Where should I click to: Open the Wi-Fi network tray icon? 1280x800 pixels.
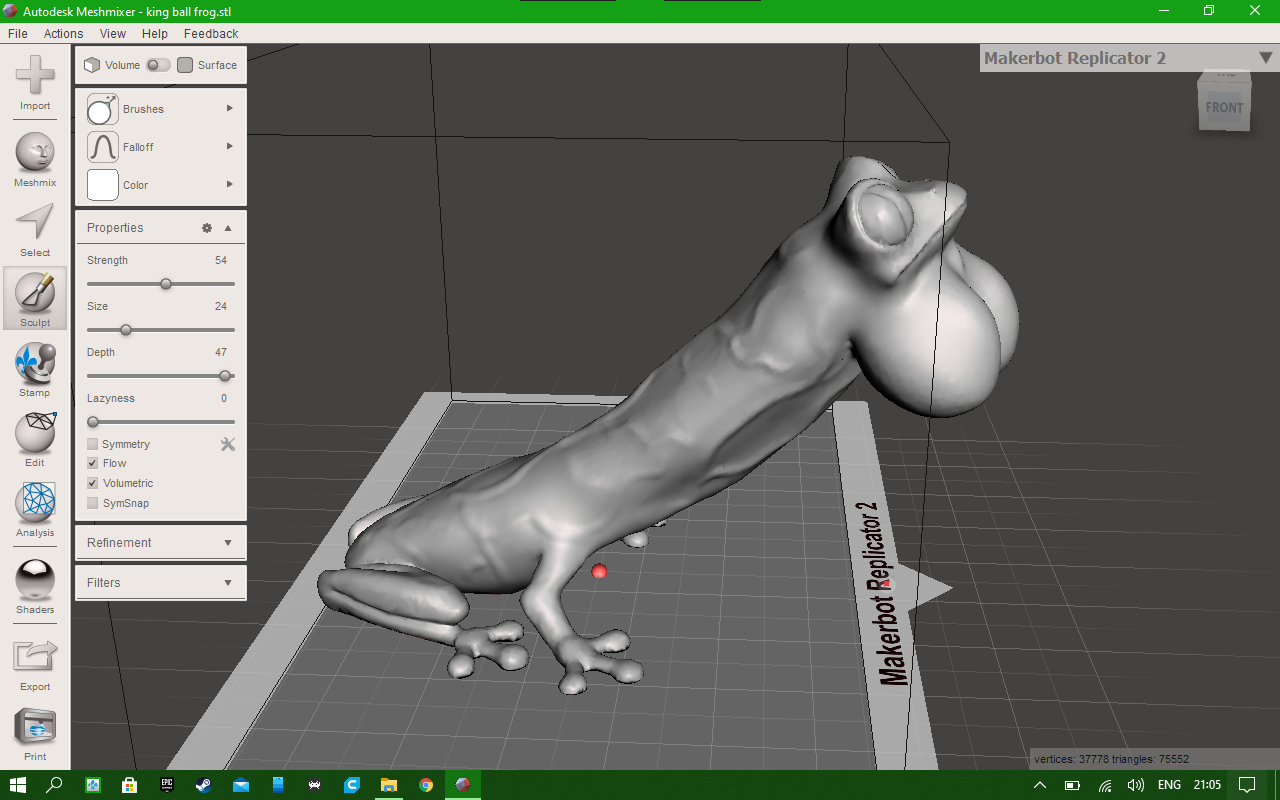point(1105,785)
